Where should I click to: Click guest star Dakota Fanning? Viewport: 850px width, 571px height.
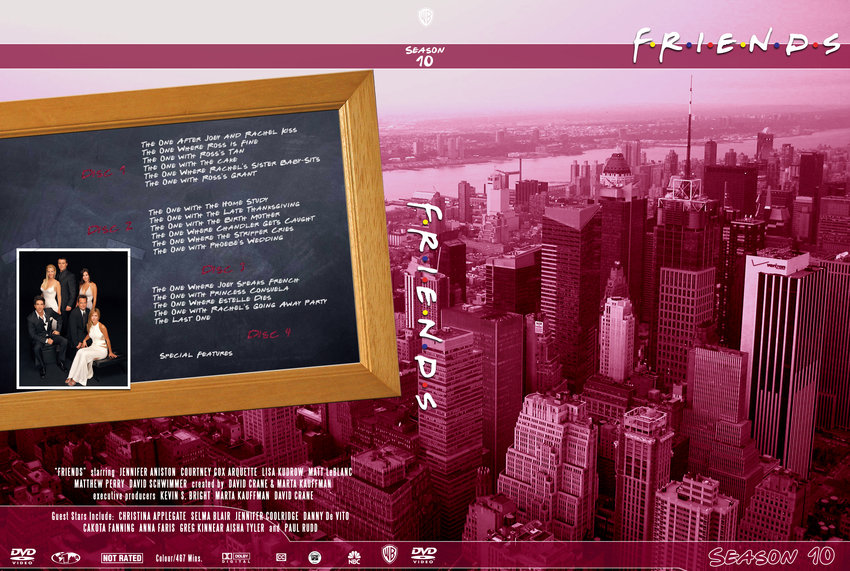[x=108, y=528]
